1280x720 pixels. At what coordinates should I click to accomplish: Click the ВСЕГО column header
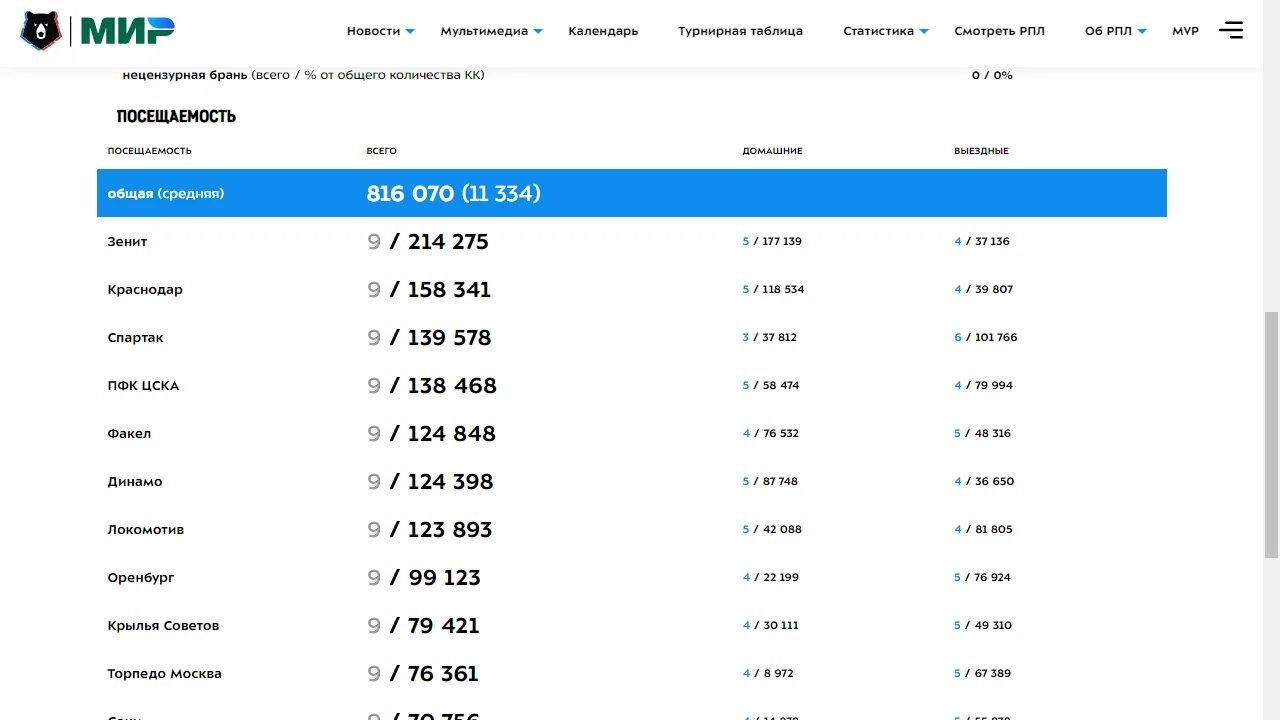381,151
